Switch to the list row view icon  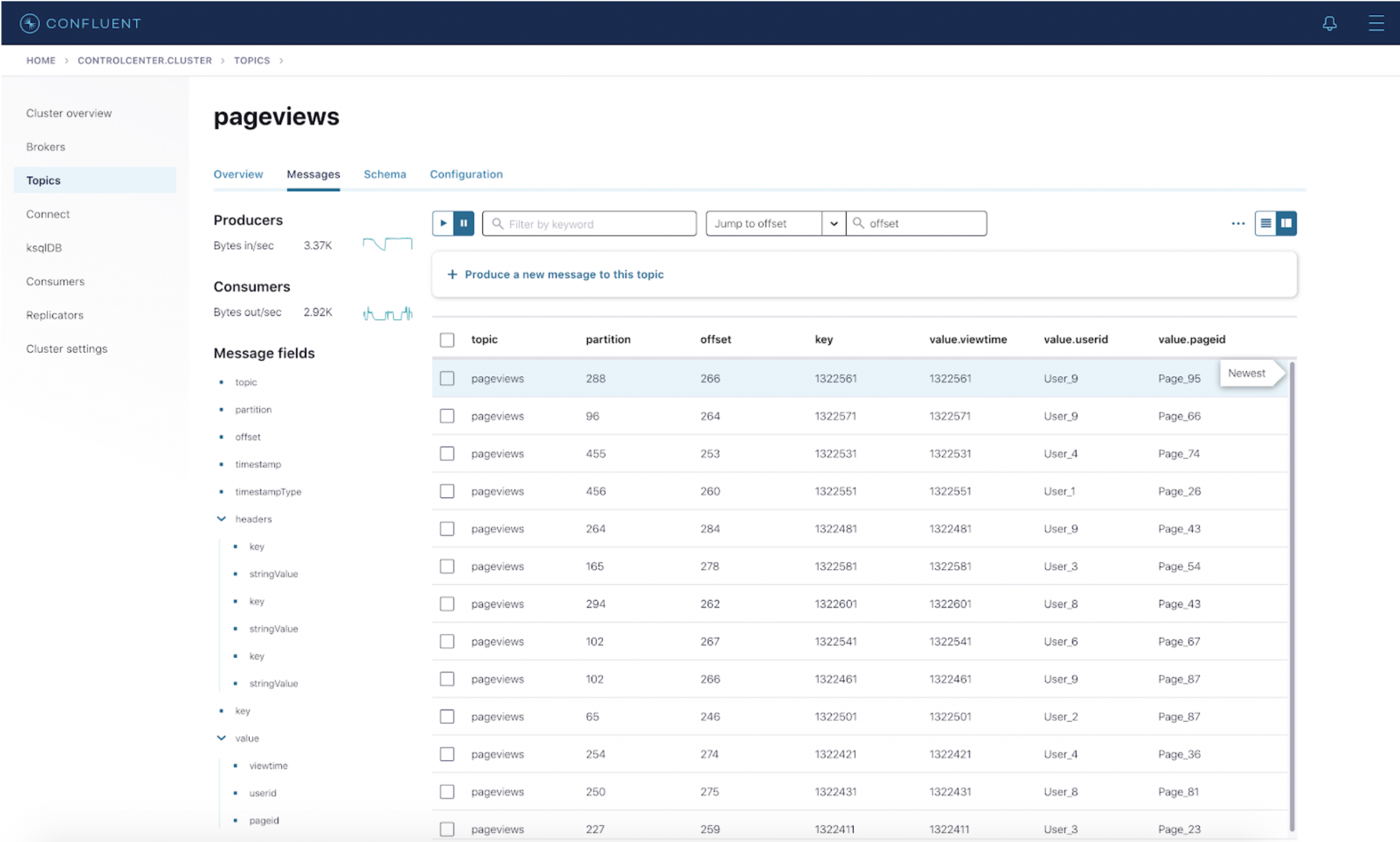1265,223
